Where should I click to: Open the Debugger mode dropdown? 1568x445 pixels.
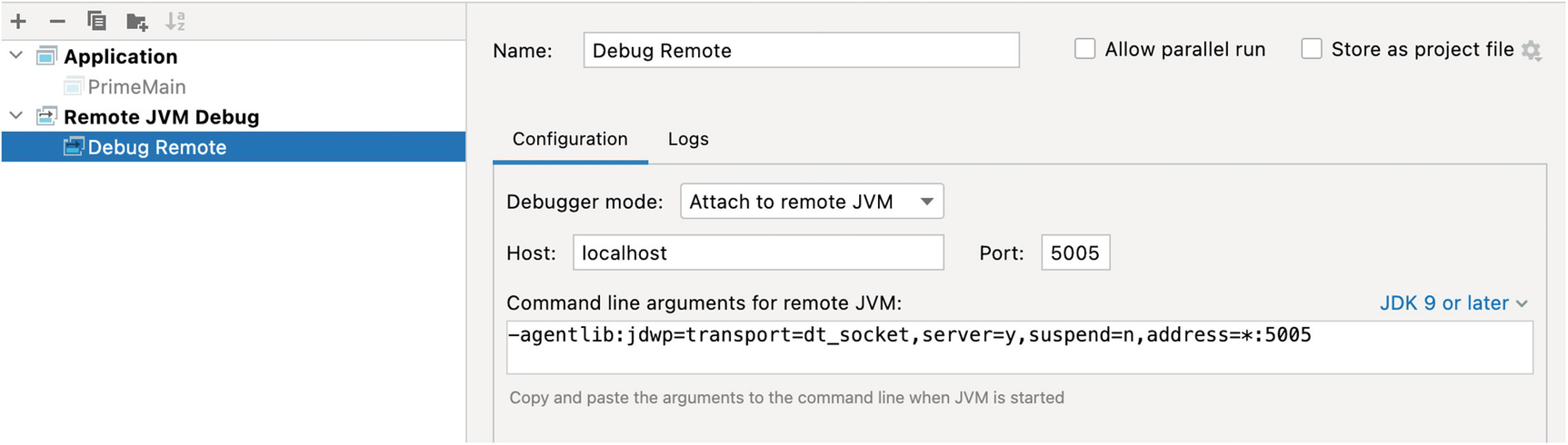(x=812, y=202)
